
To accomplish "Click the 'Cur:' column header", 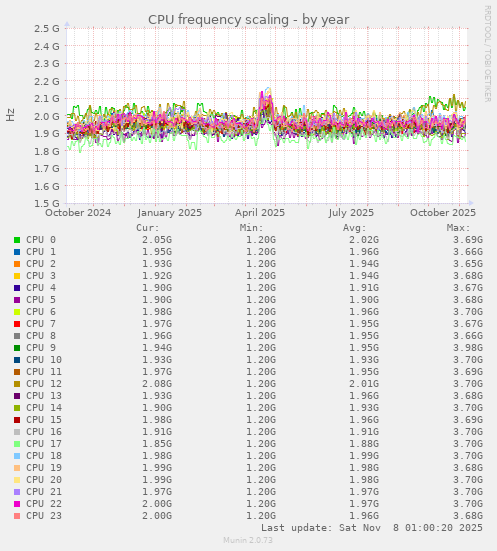I will pos(148,228).
